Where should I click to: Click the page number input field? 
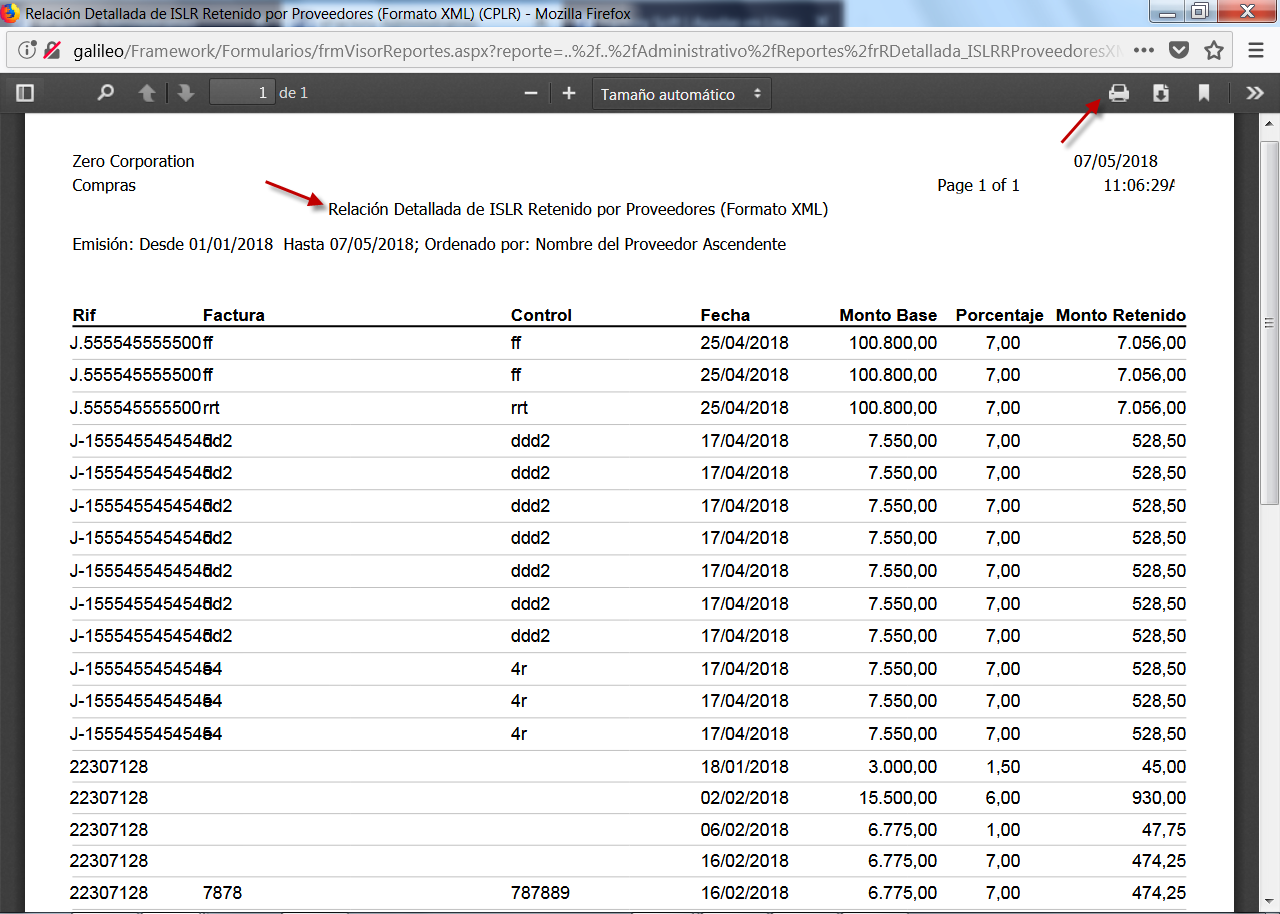(242, 94)
